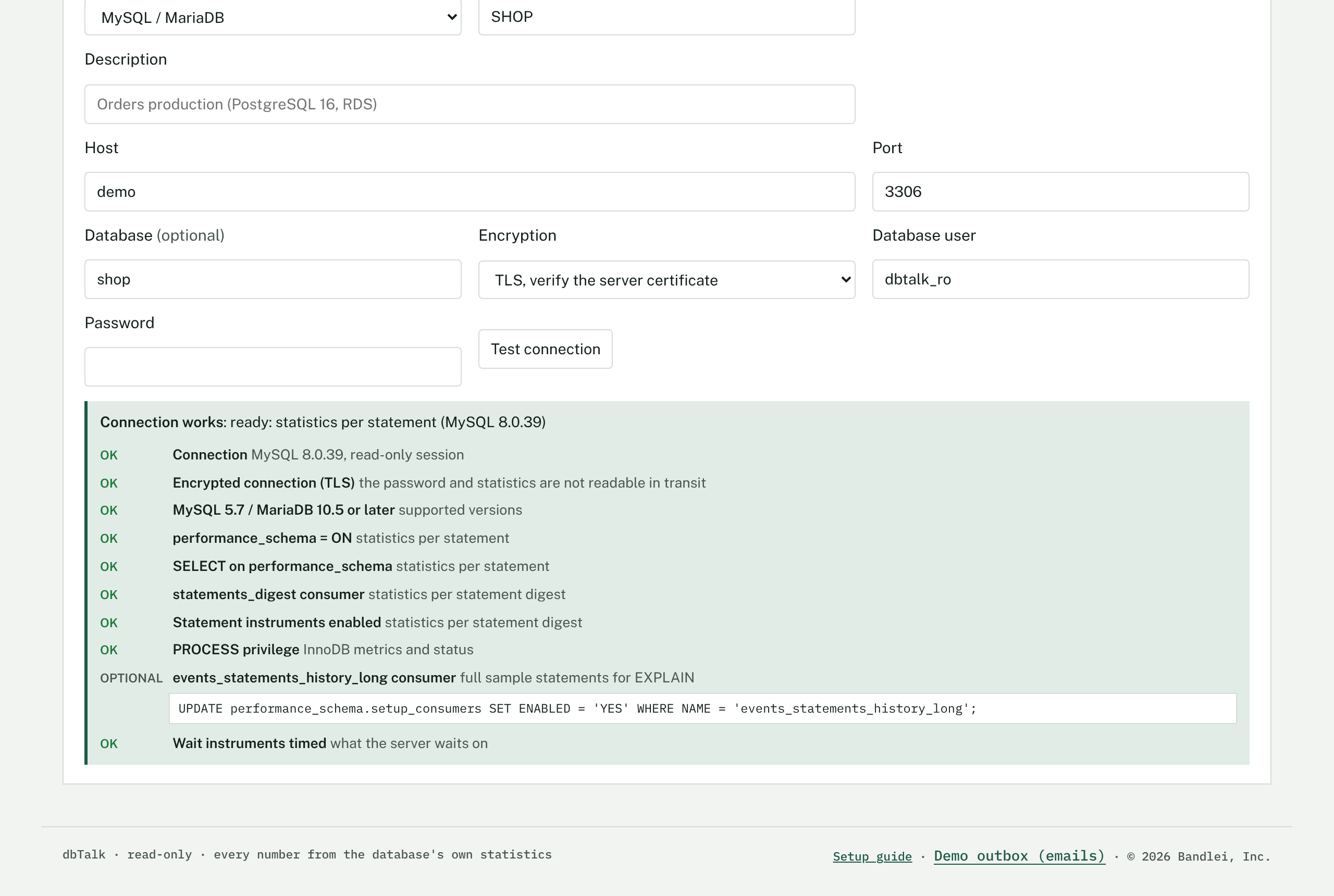Click the UPDATE performance_schema.setup_consumers SQL code box
This screenshot has height=896, width=1334.
tap(702, 708)
